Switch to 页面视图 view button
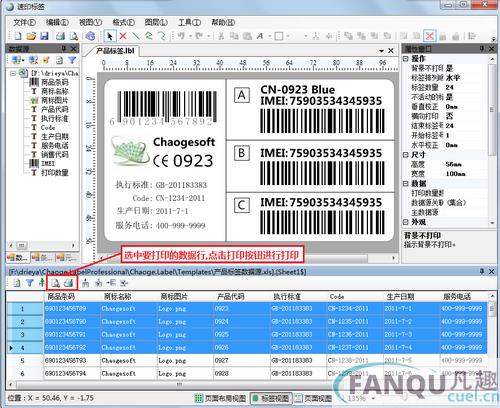 coord(313,398)
